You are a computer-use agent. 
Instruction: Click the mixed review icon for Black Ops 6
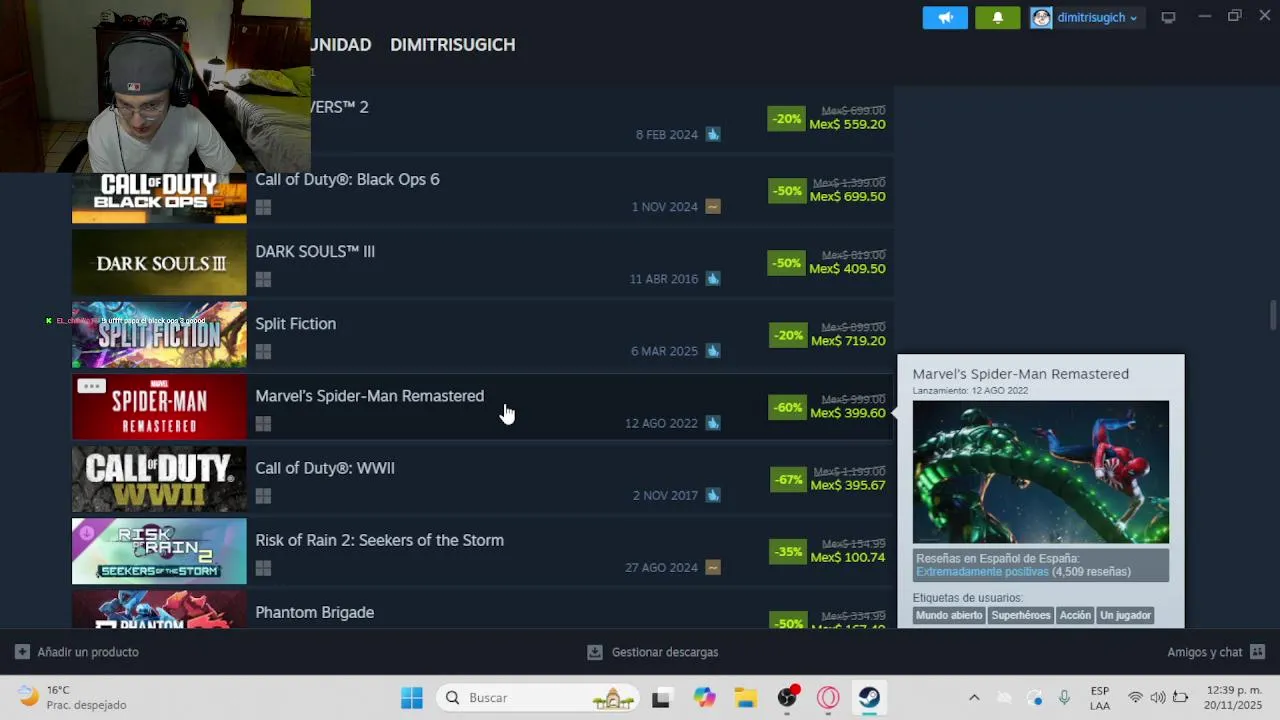pos(713,206)
